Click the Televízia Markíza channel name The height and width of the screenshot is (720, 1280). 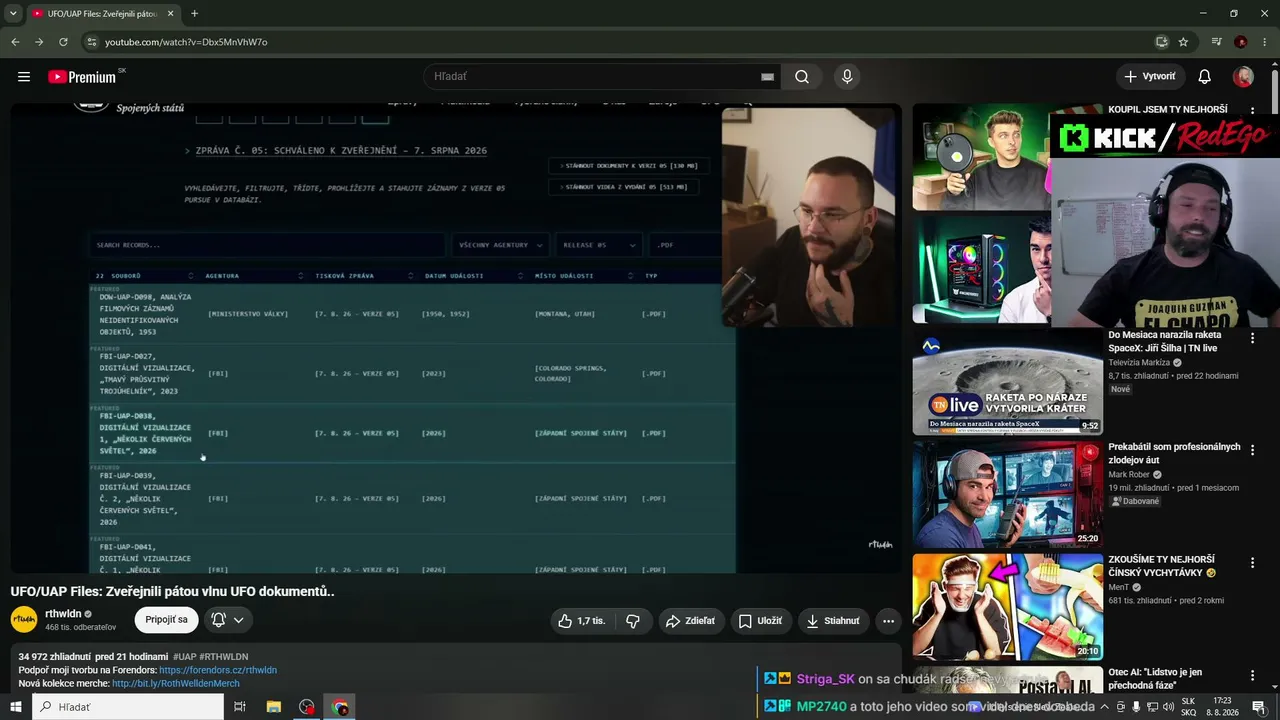[x=1139, y=363]
